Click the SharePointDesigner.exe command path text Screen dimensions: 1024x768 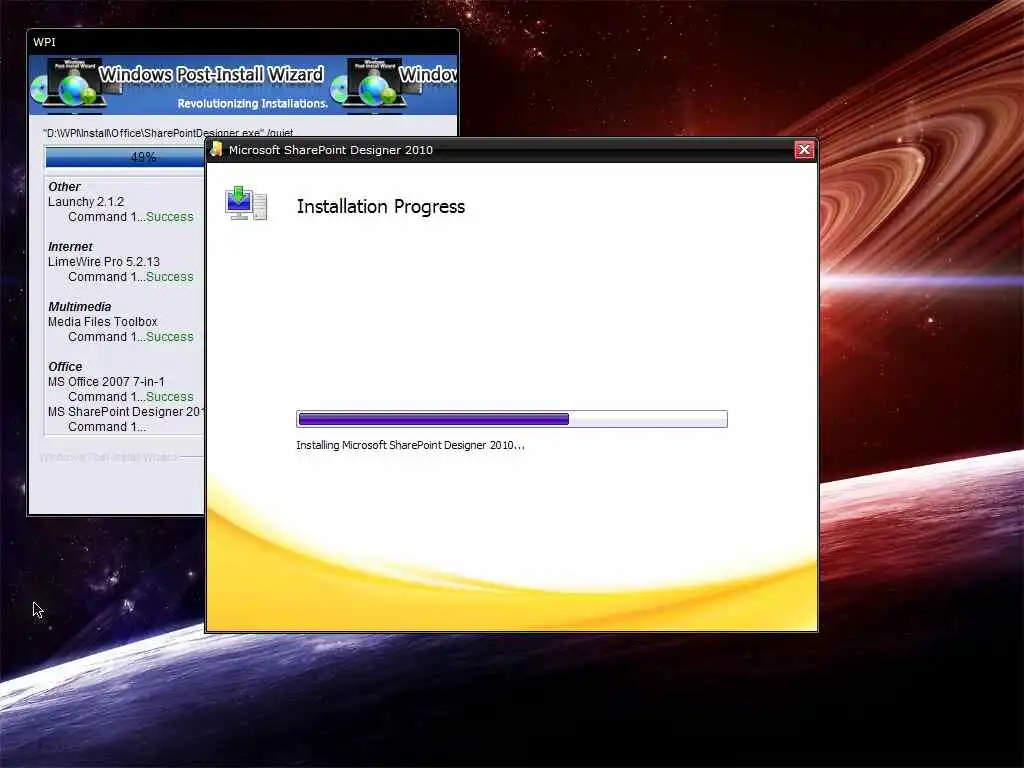tap(168, 133)
